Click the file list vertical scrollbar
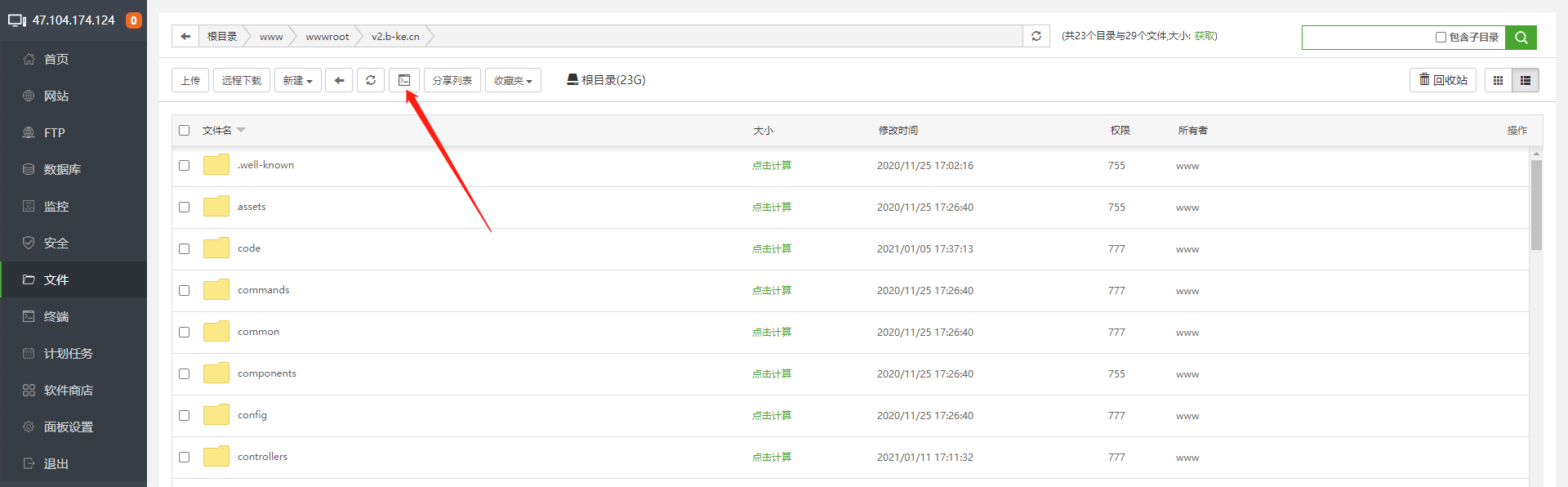The height and width of the screenshot is (487, 1568). pos(1536,204)
